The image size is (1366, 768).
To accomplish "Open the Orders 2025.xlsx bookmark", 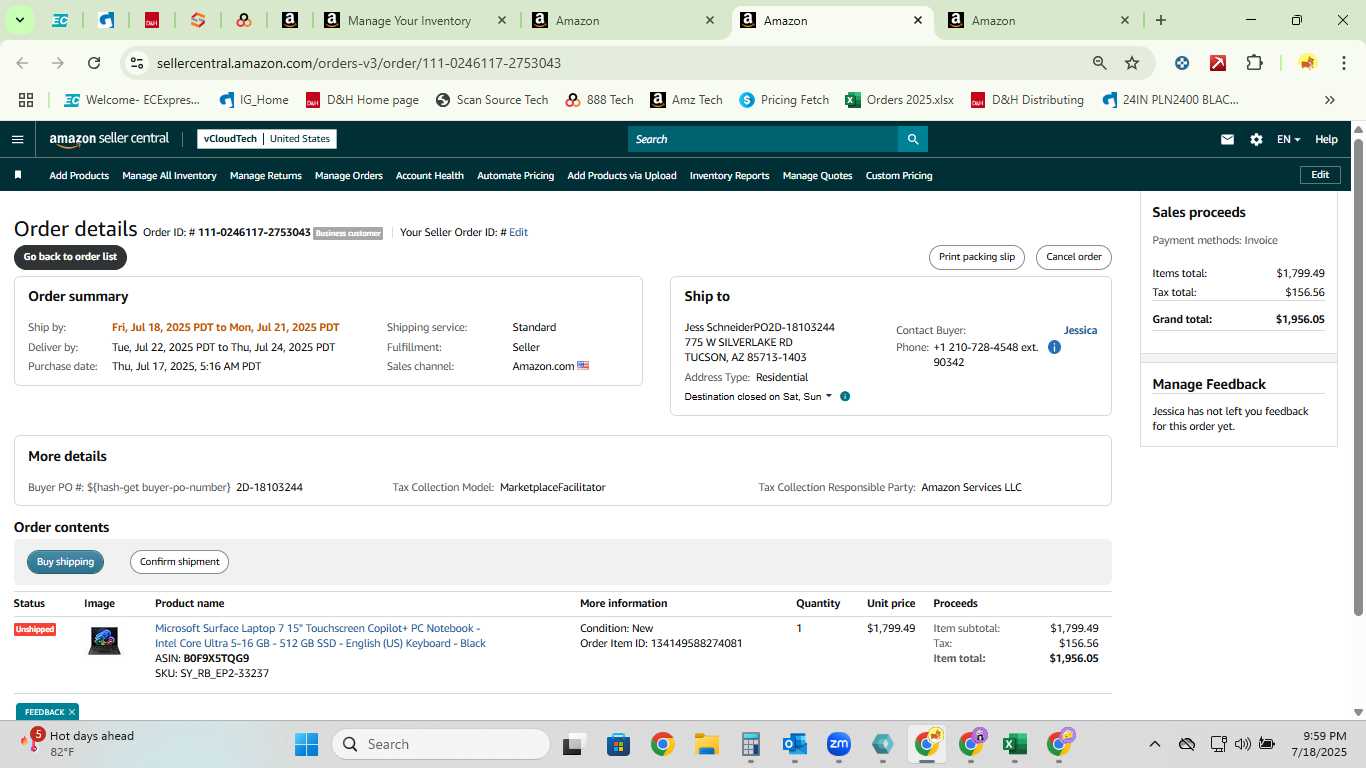I will click(900, 100).
